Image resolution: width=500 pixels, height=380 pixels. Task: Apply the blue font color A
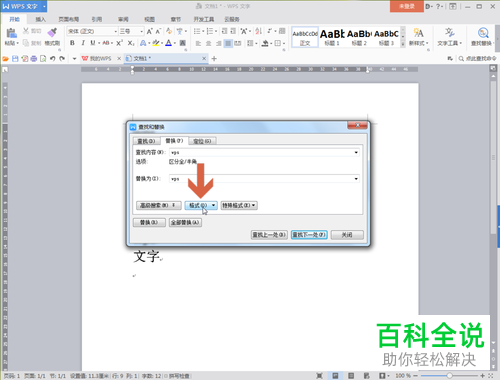pyautogui.click(x=169, y=43)
